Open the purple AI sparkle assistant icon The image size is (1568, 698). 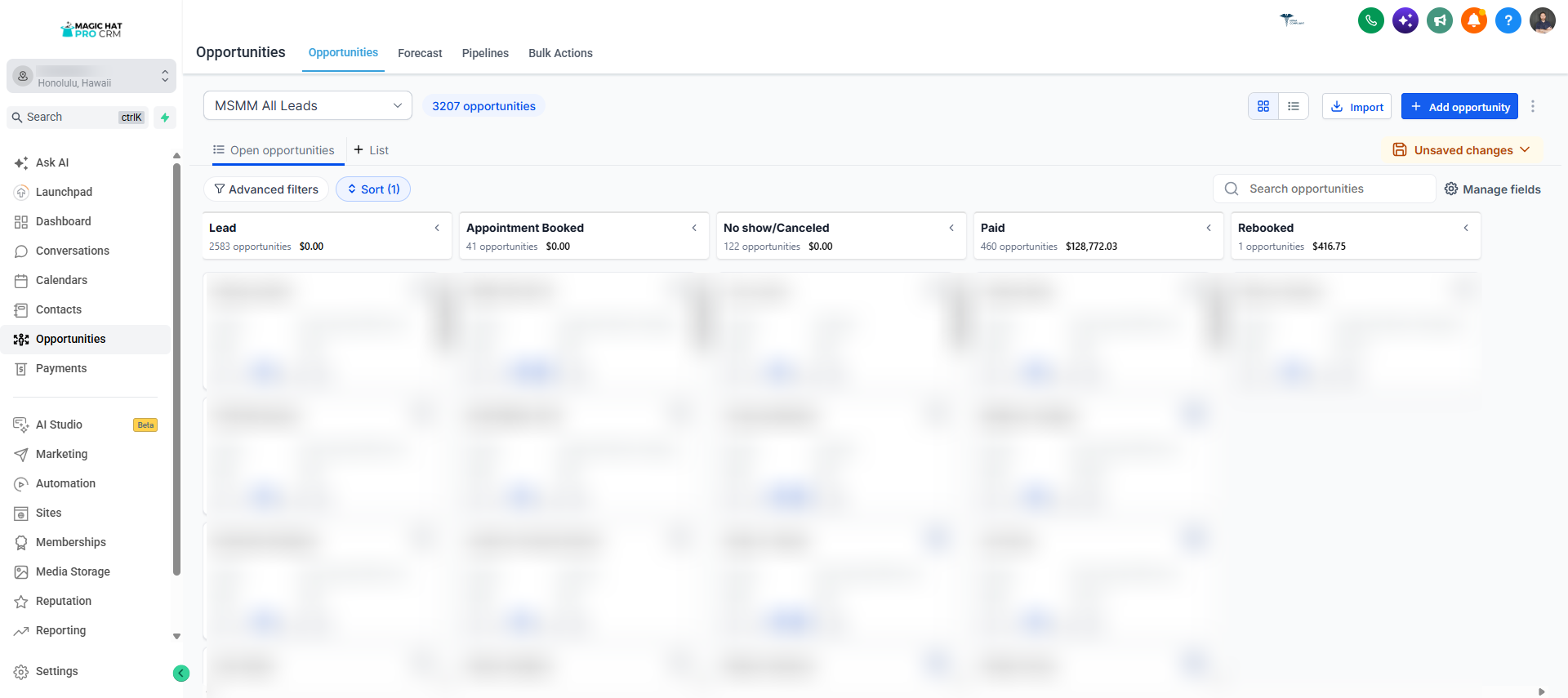click(1405, 20)
